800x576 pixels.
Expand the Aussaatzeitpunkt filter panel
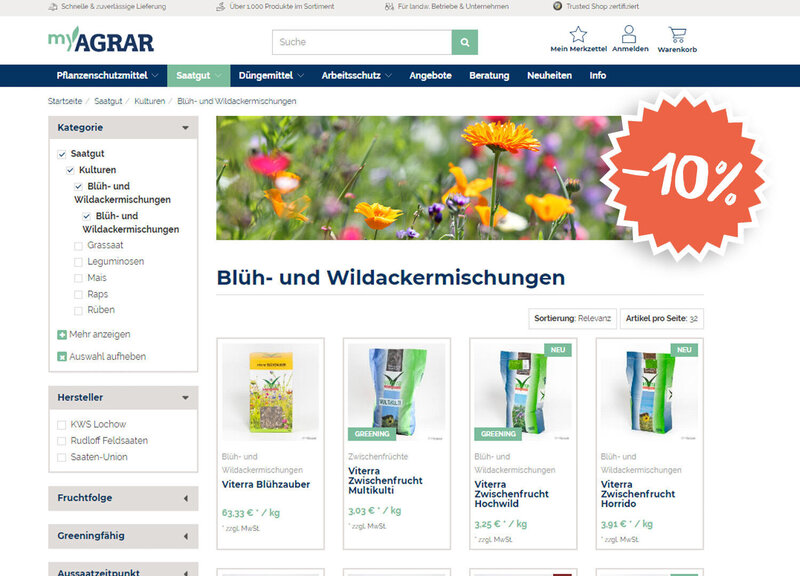tap(123, 571)
